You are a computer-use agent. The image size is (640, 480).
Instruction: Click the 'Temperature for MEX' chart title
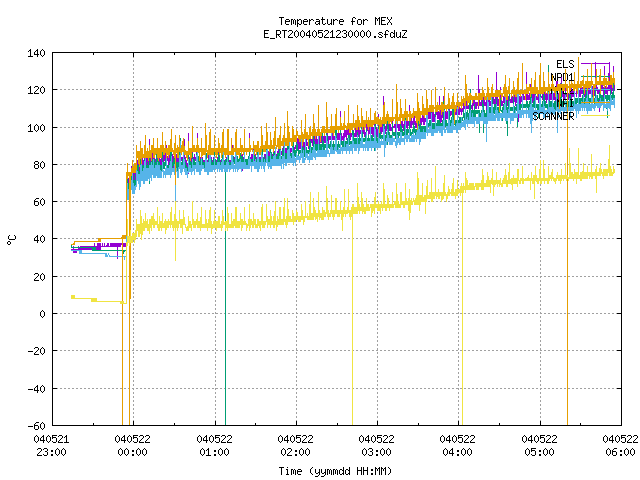(335, 21)
